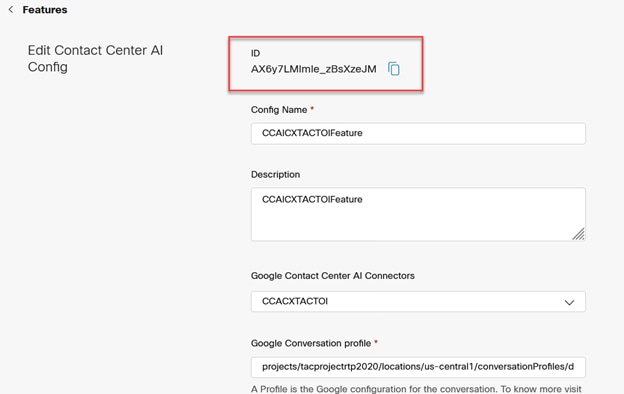The height and width of the screenshot is (394, 624).
Task: Click inside the Config Name text field
Action: point(418,133)
